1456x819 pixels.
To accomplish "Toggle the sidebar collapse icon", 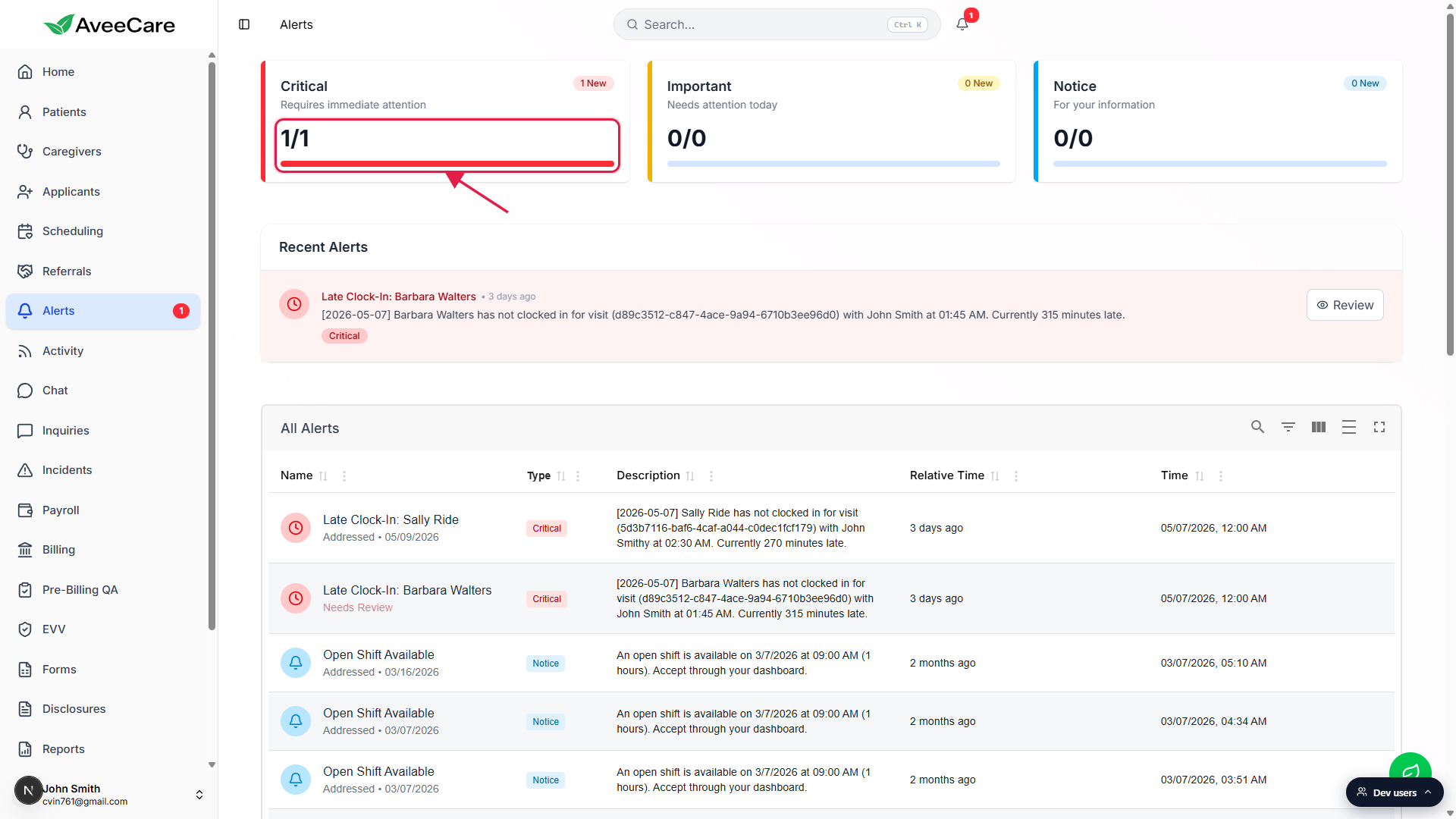I will 244,24.
